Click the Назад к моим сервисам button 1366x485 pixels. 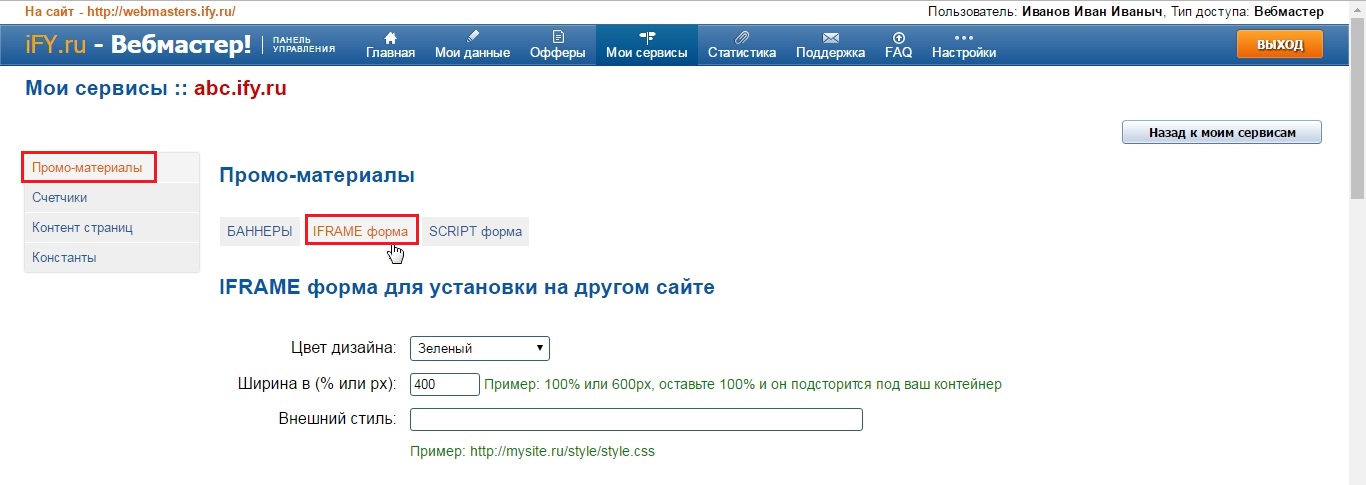(1221, 132)
